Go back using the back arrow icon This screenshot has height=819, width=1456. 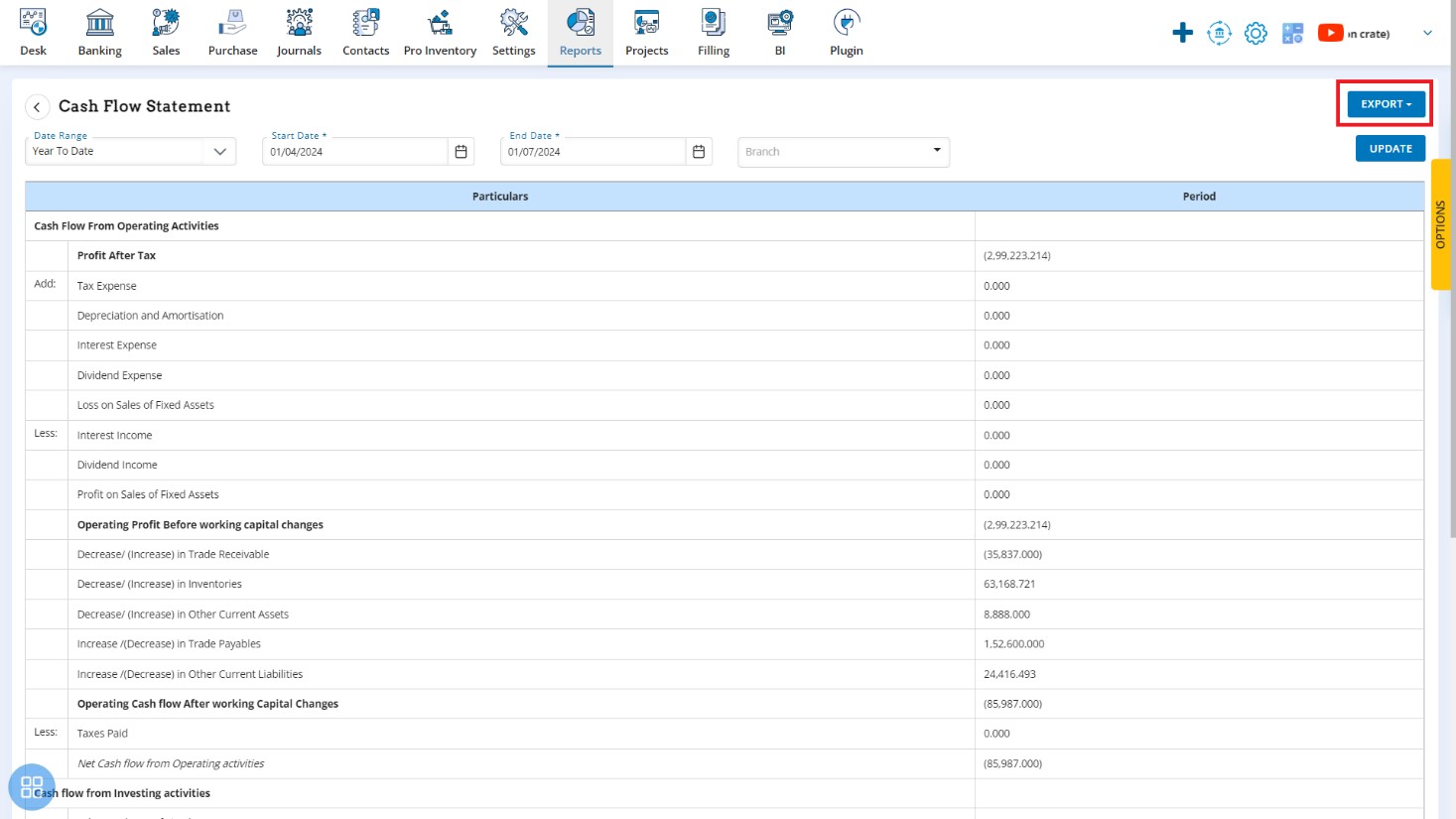coord(37,107)
